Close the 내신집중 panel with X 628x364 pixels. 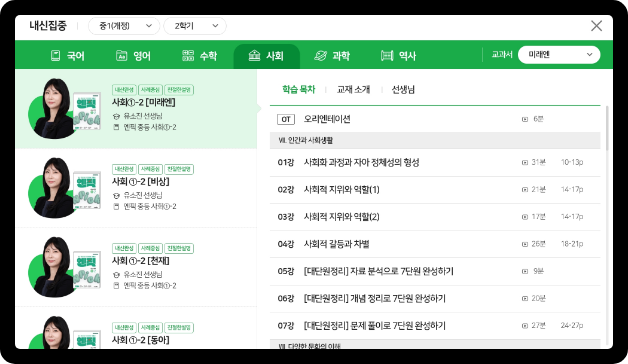point(596,26)
